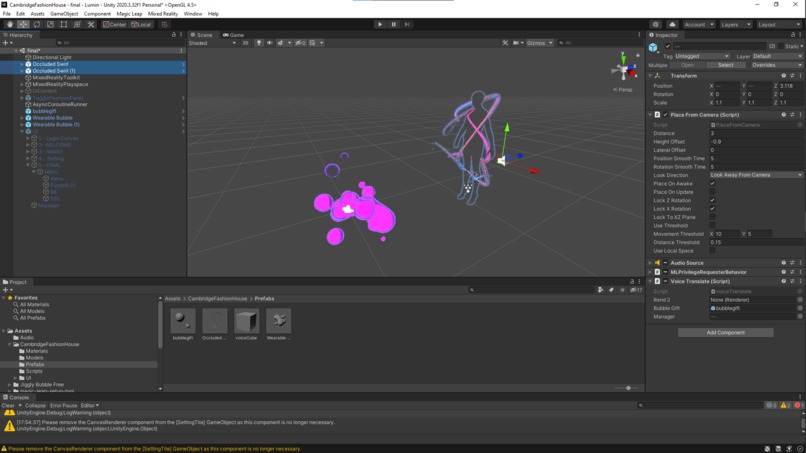
Task: Open the File menu
Action: point(7,13)
